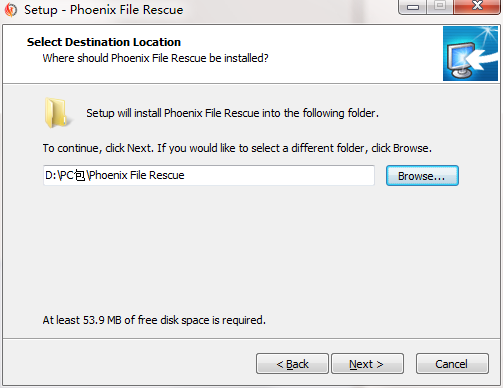
Task: Click the 'Setup - Phoenix File Rescue' window title
Action: [x=104, y=10]
